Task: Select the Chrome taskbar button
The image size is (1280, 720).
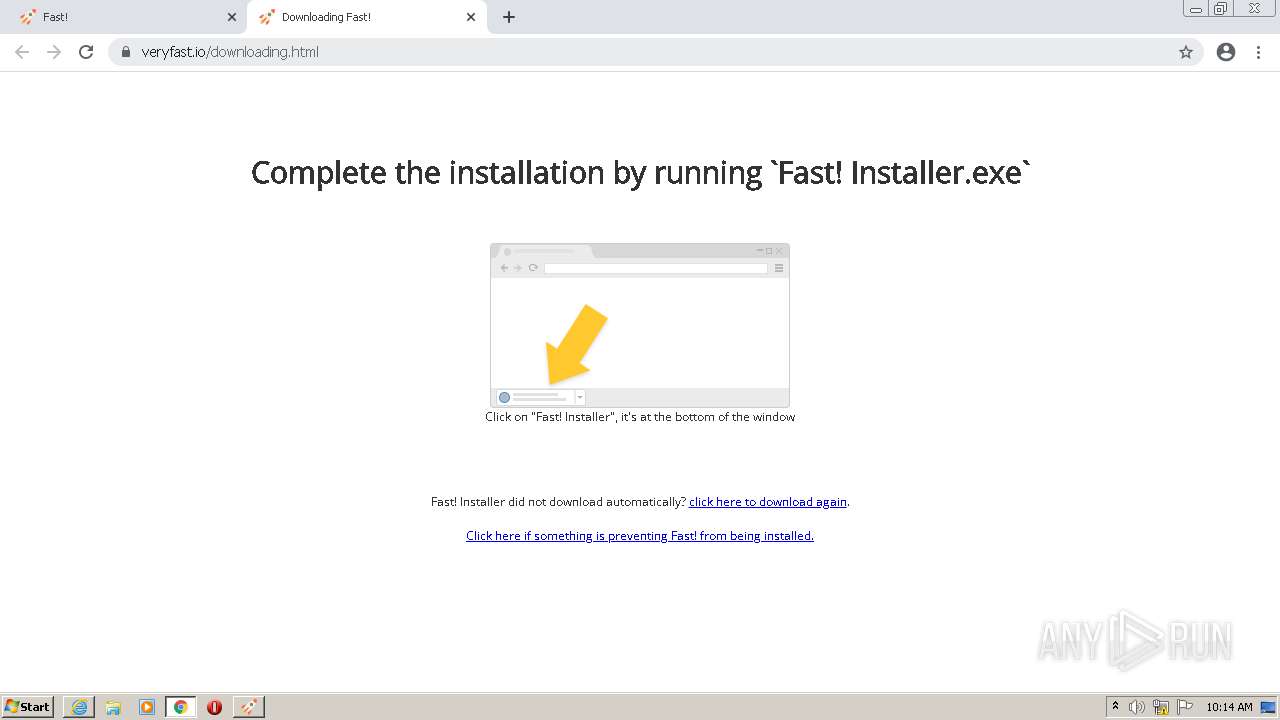Action: pos(181,707)
